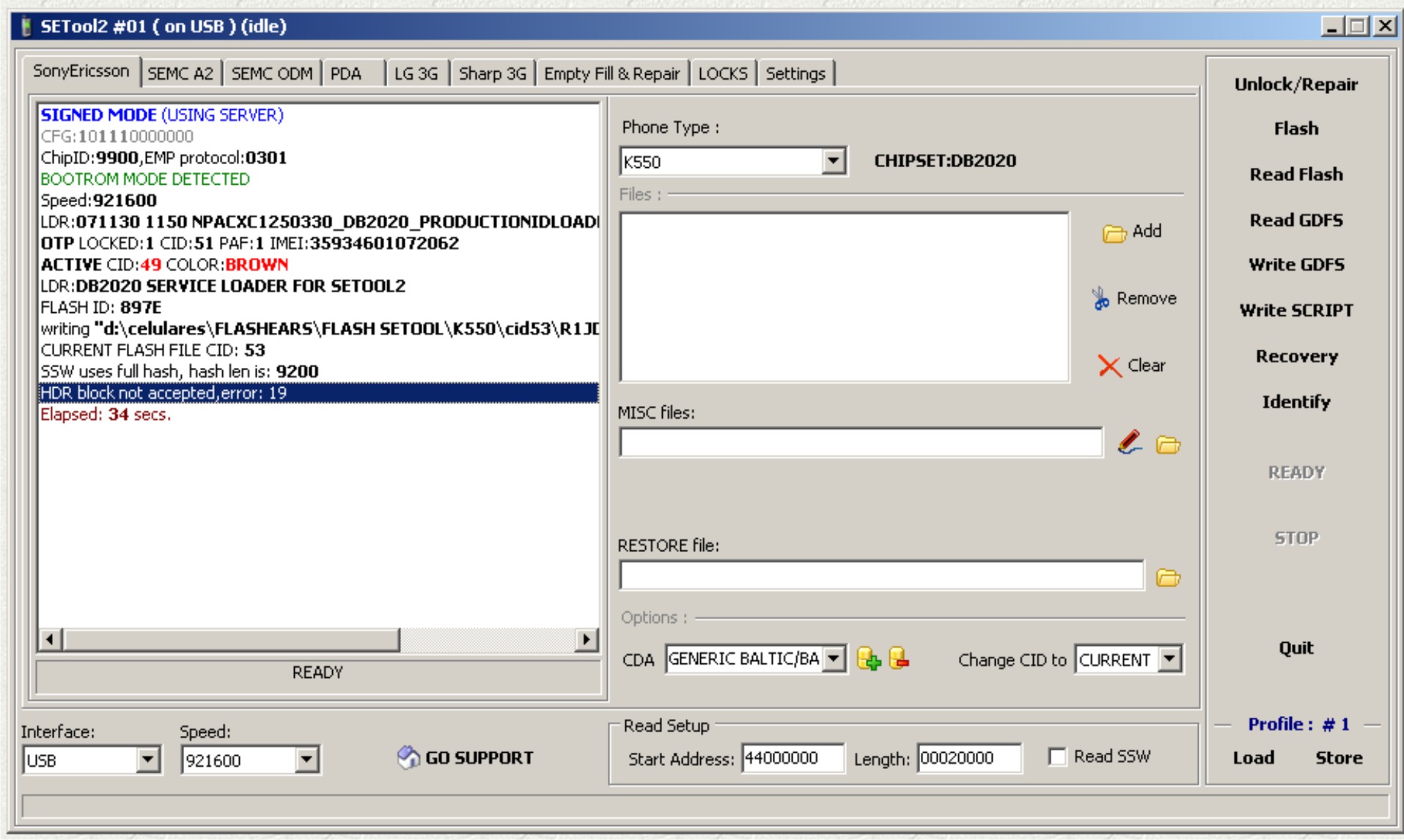This screenshot has width=1404, height=840.
Task: Switch to the SEMC ODM tab
Action: pos(271,73)
